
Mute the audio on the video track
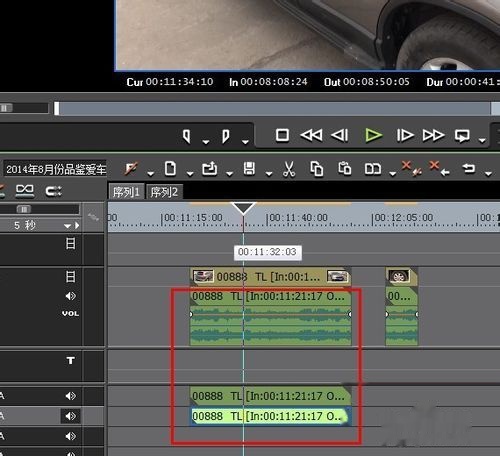tap(70, 296)
